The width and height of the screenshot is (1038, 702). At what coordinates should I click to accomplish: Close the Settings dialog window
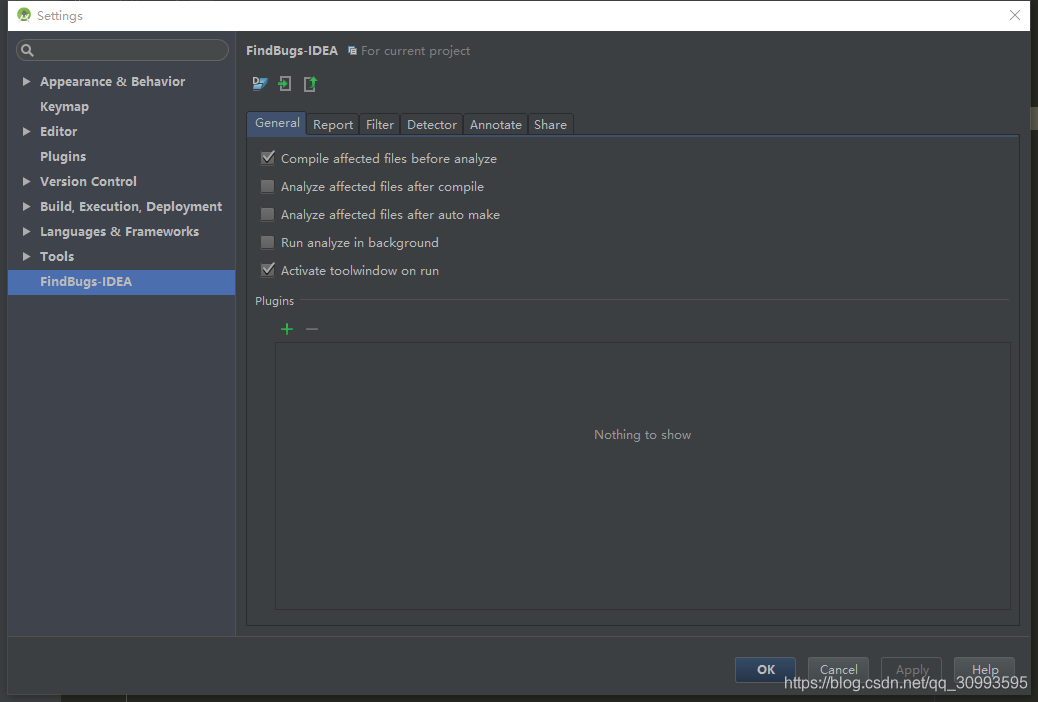[x=1014, y=15]
